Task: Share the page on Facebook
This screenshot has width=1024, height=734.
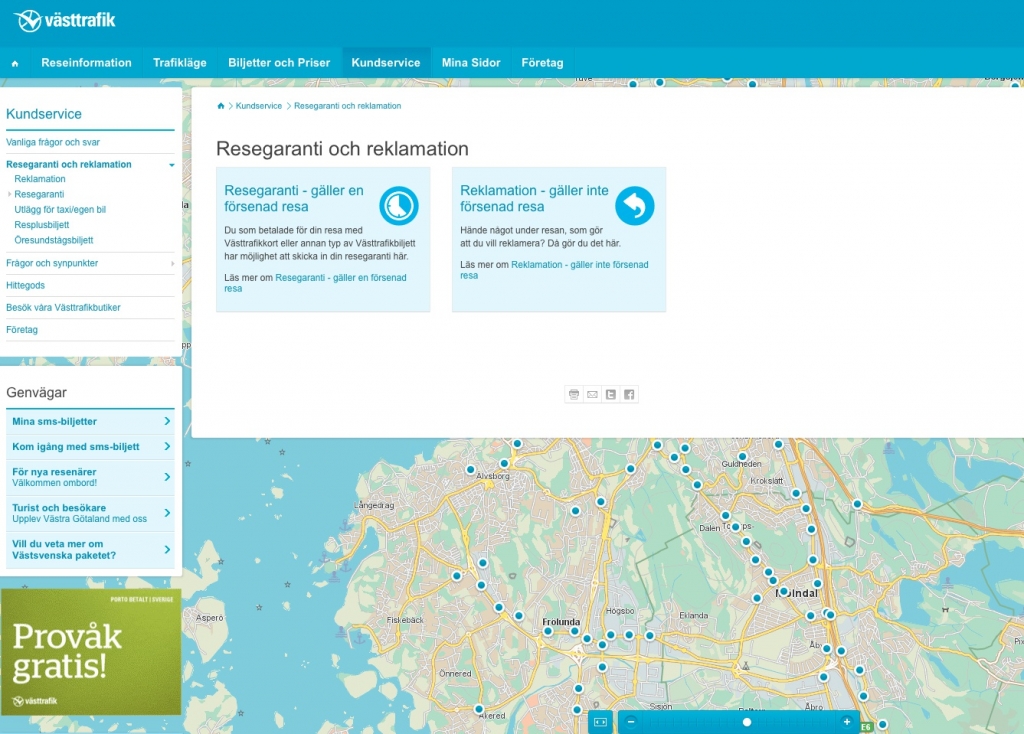Action: tap(629, 394)
